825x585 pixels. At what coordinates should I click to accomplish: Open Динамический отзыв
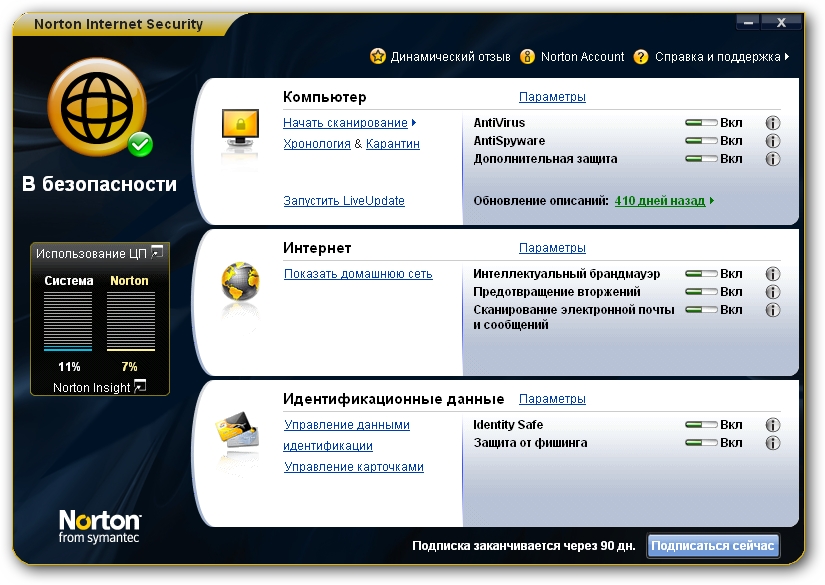point(450,57)
